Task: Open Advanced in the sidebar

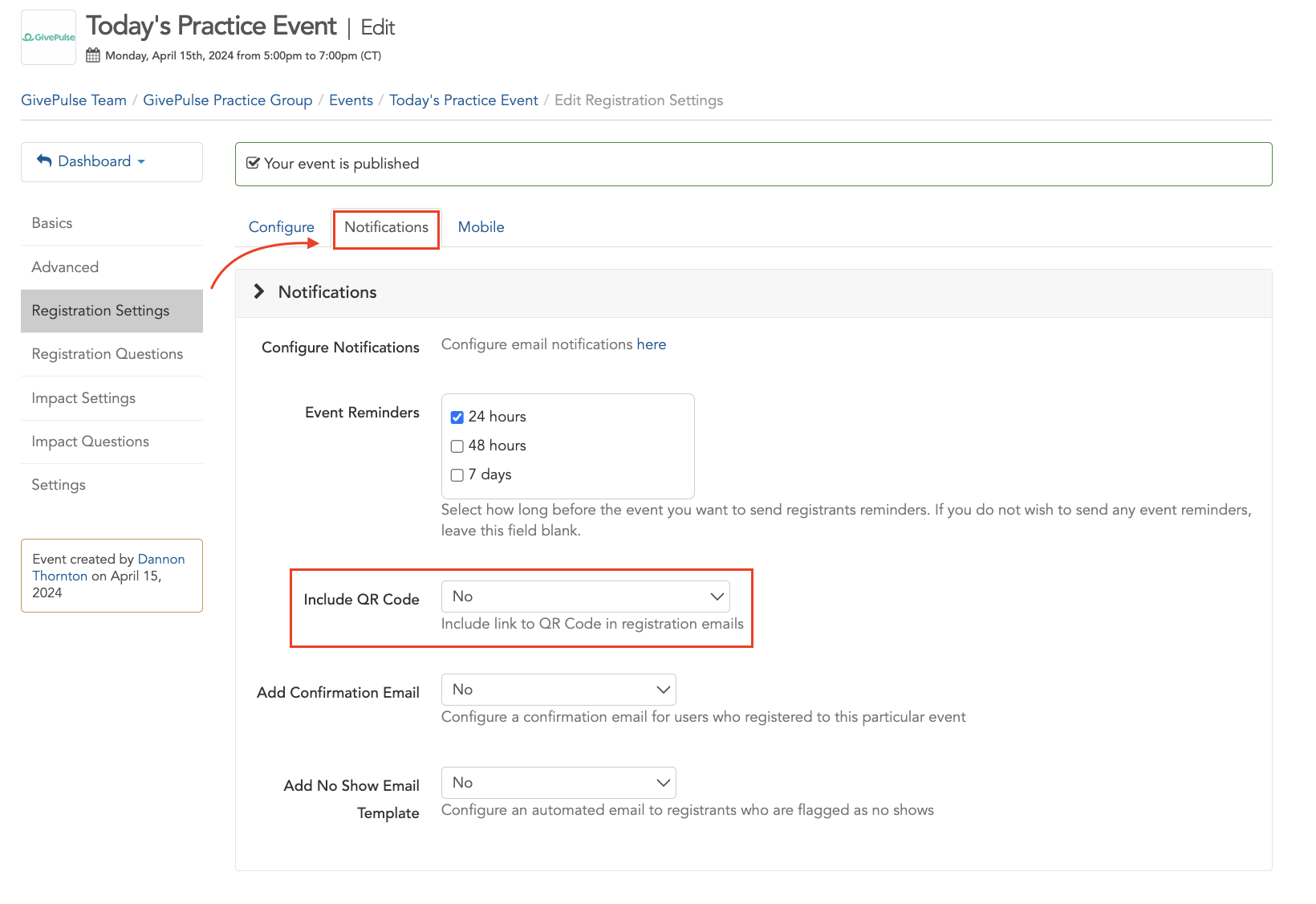Action: coord(112,267)
